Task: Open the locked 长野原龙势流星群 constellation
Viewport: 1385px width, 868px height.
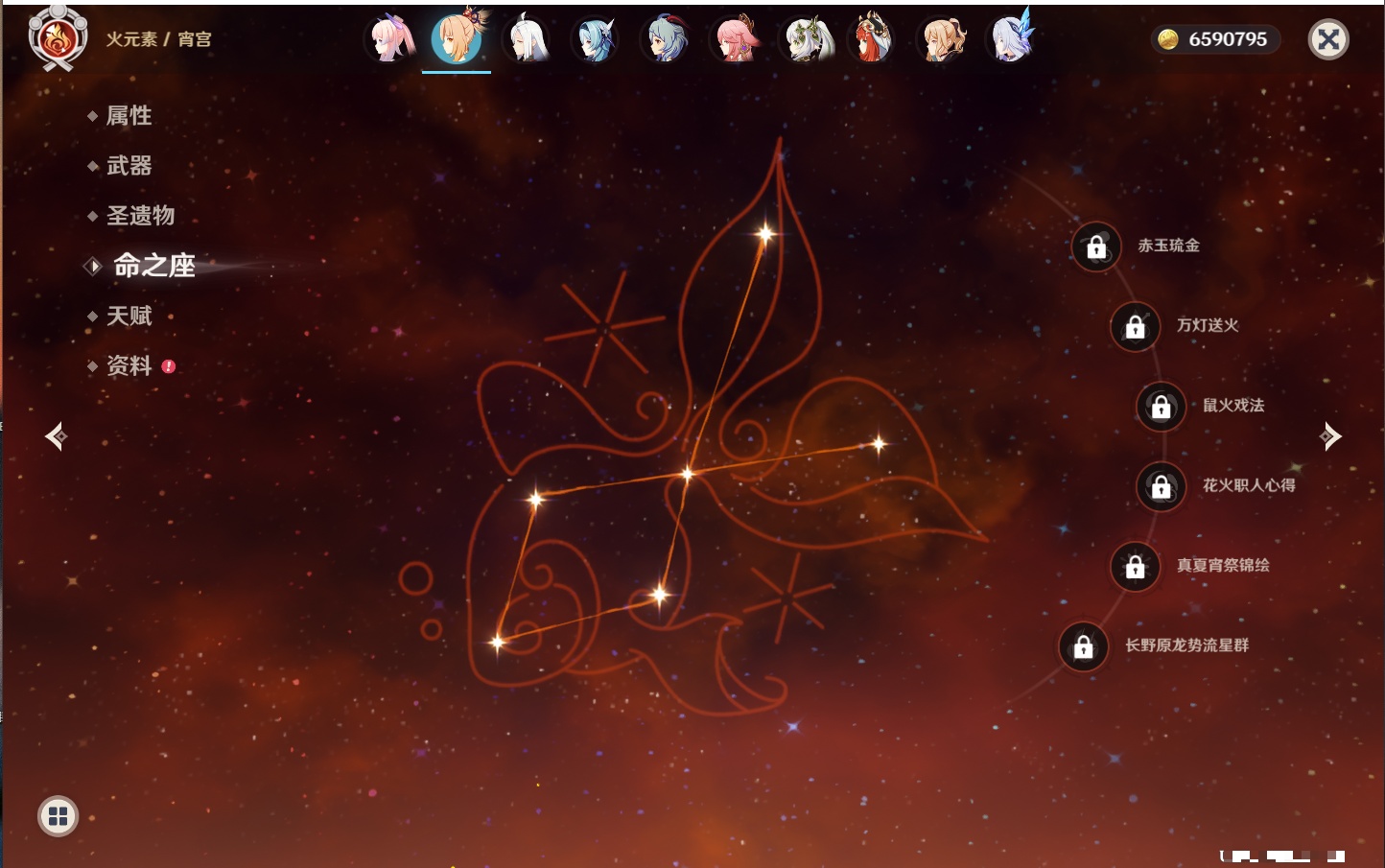Action: [1083, 646]
